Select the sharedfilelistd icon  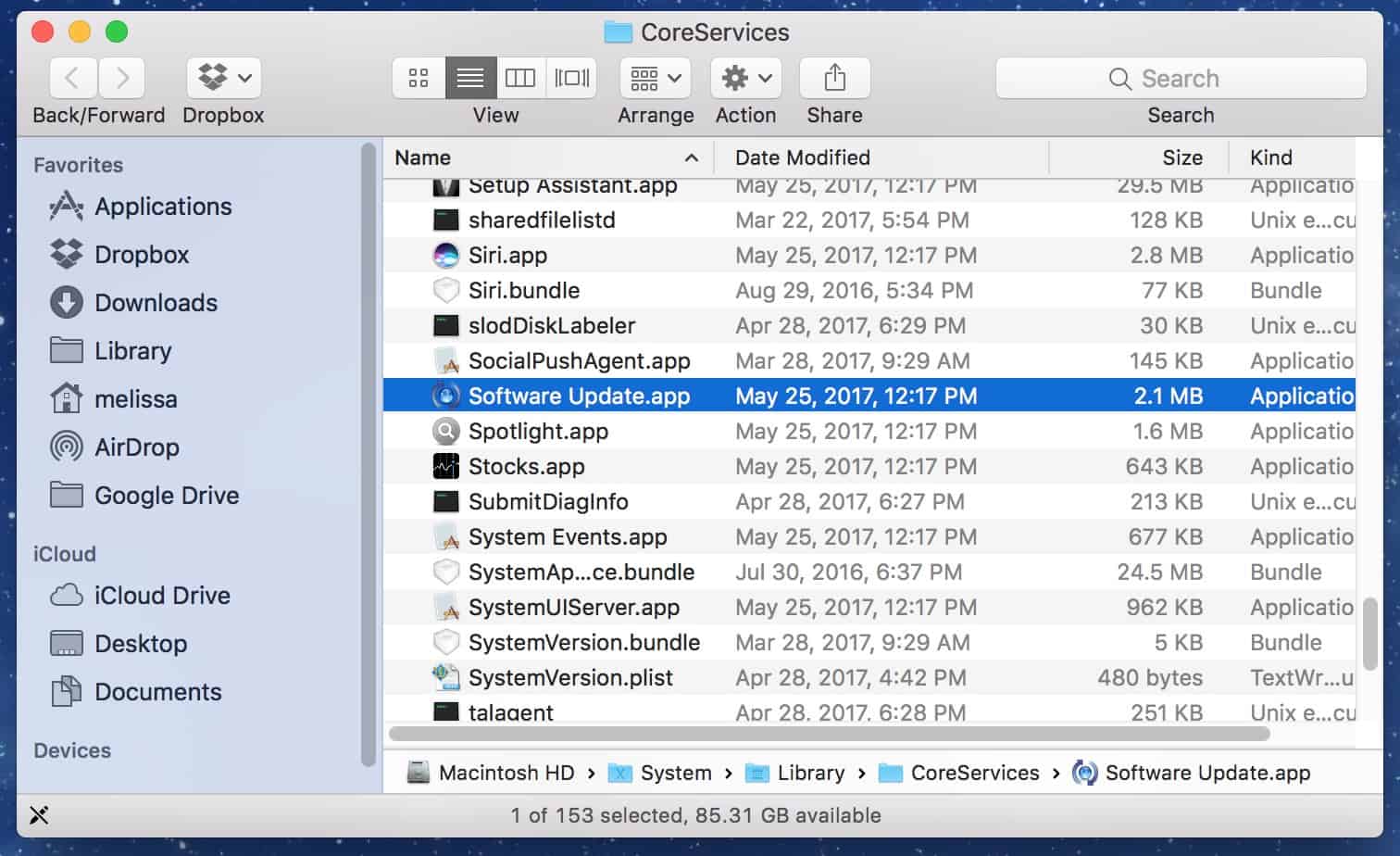coord(446,220)
